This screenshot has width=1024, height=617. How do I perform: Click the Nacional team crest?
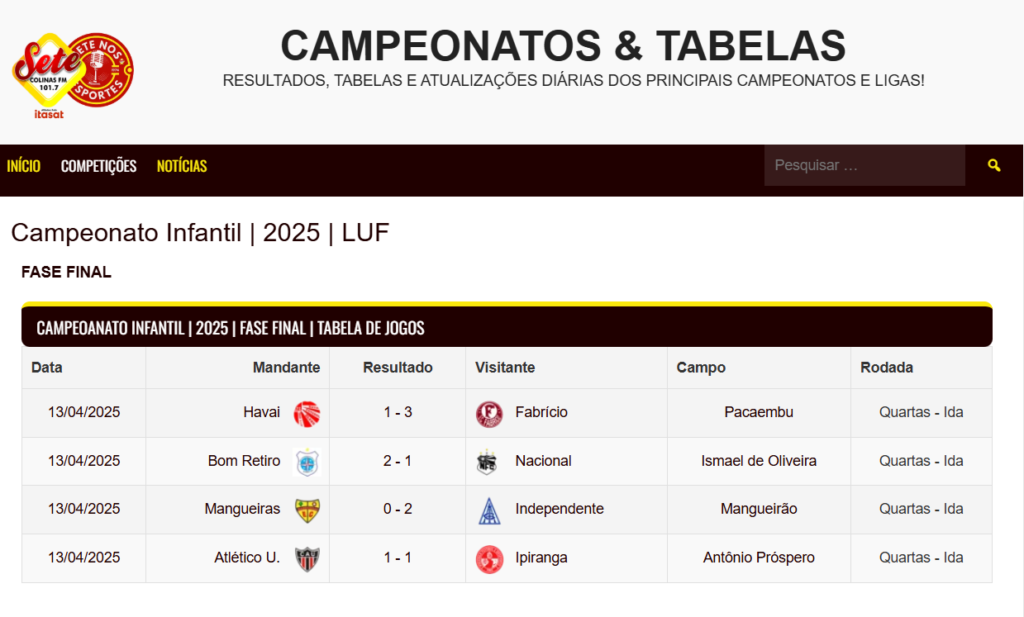tap(487, 462)
